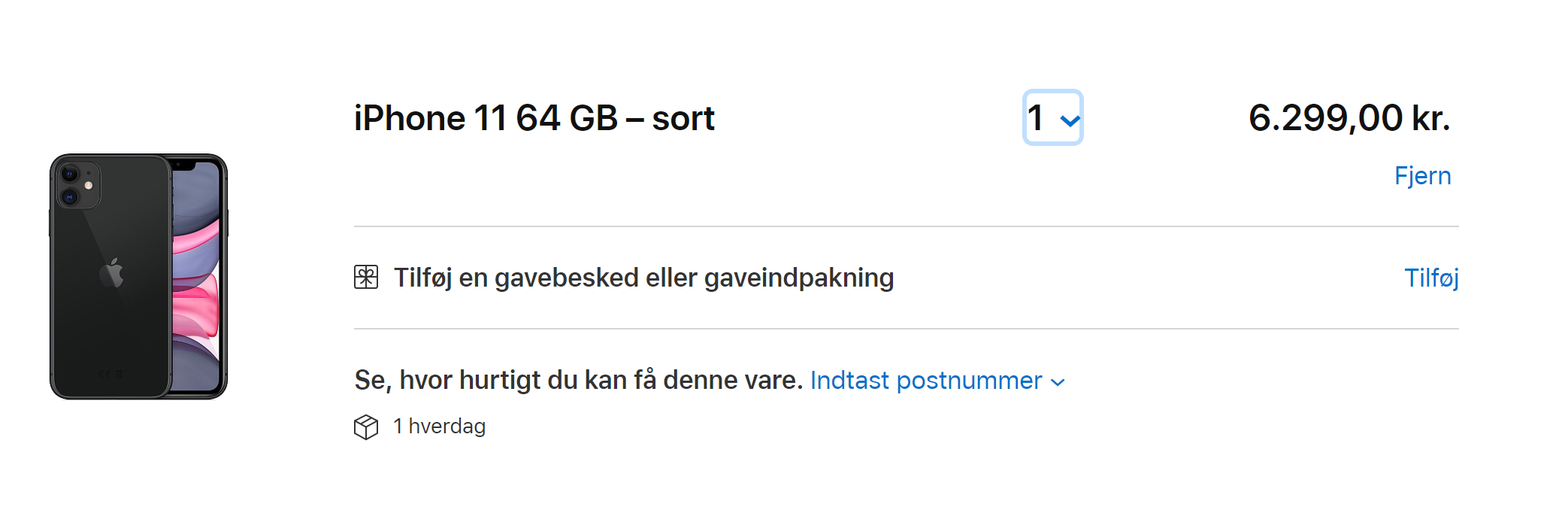This screenshot has width=1568, height=507.
Task: Click the shipping package icon next to 1 hverdag
Action: tap(367, 427)
